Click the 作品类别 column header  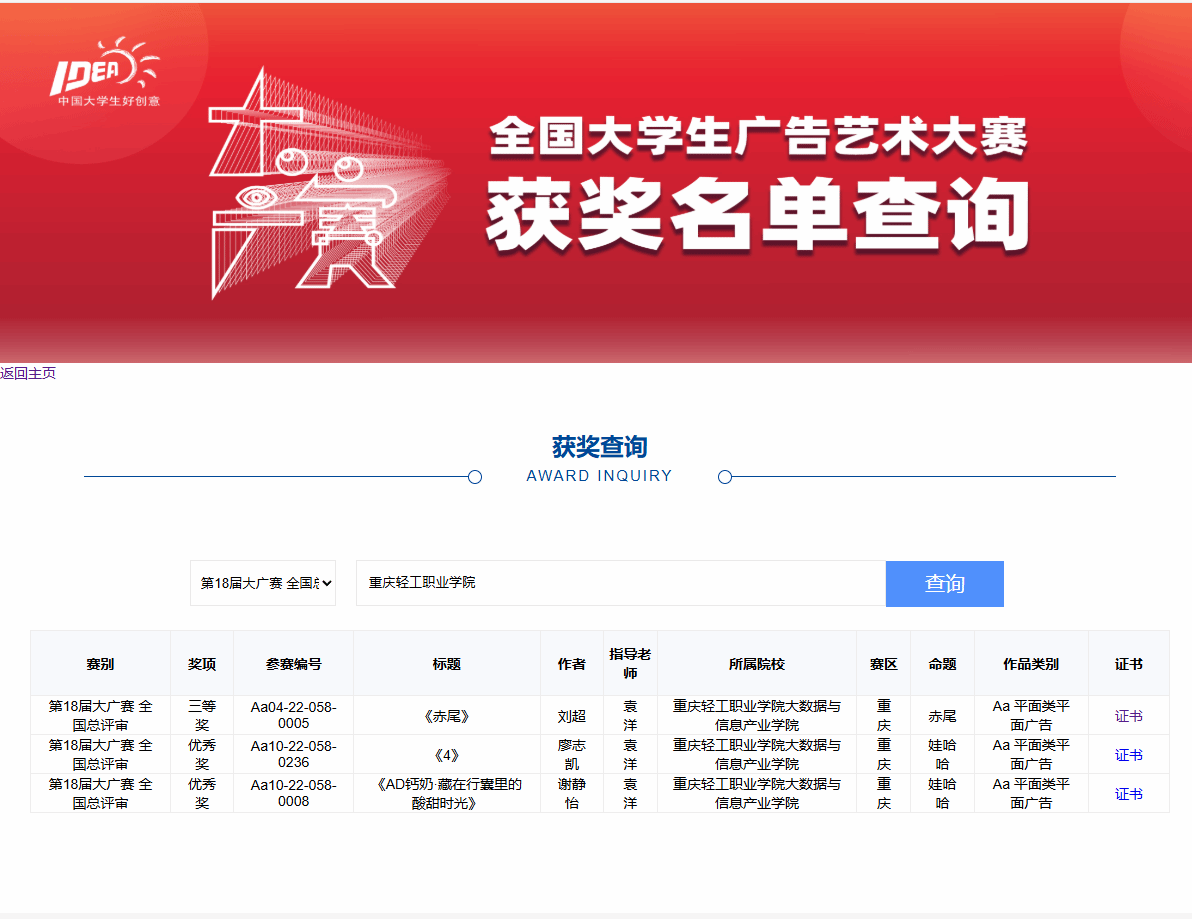coord(1031,664)
